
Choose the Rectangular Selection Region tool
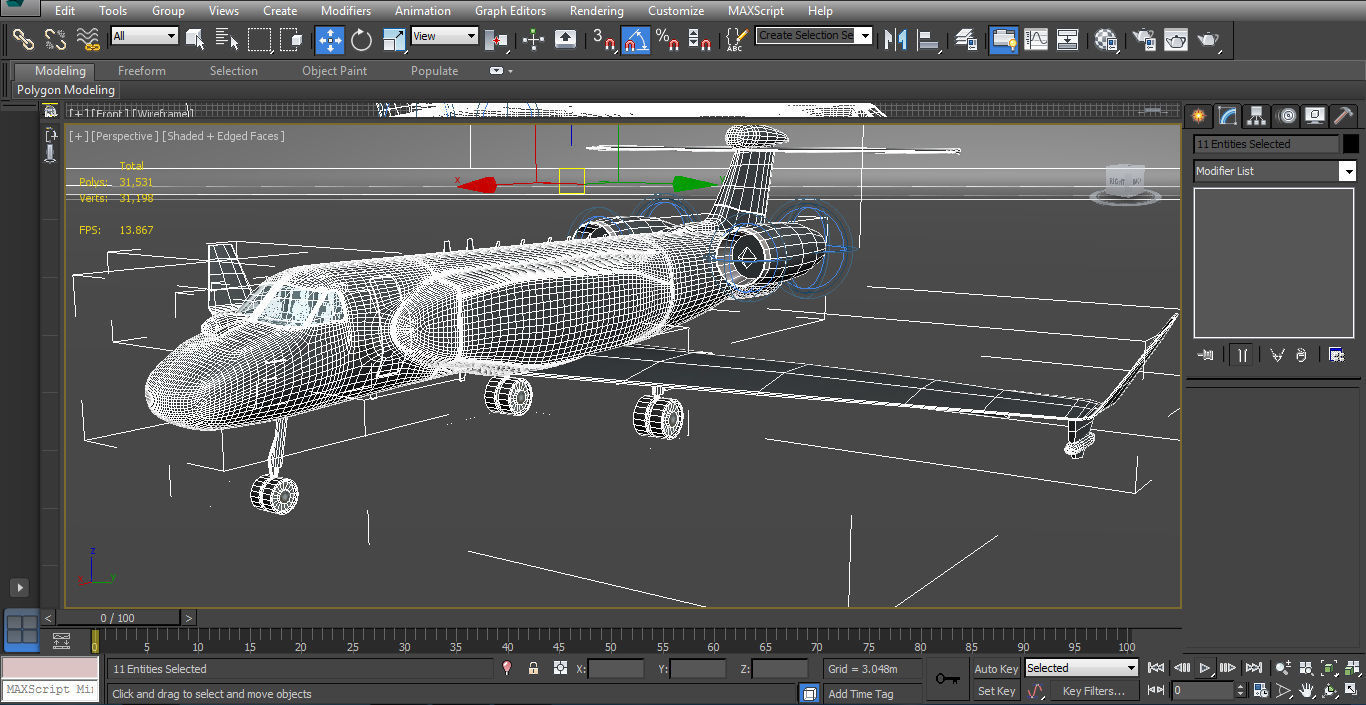coord(260,40)
